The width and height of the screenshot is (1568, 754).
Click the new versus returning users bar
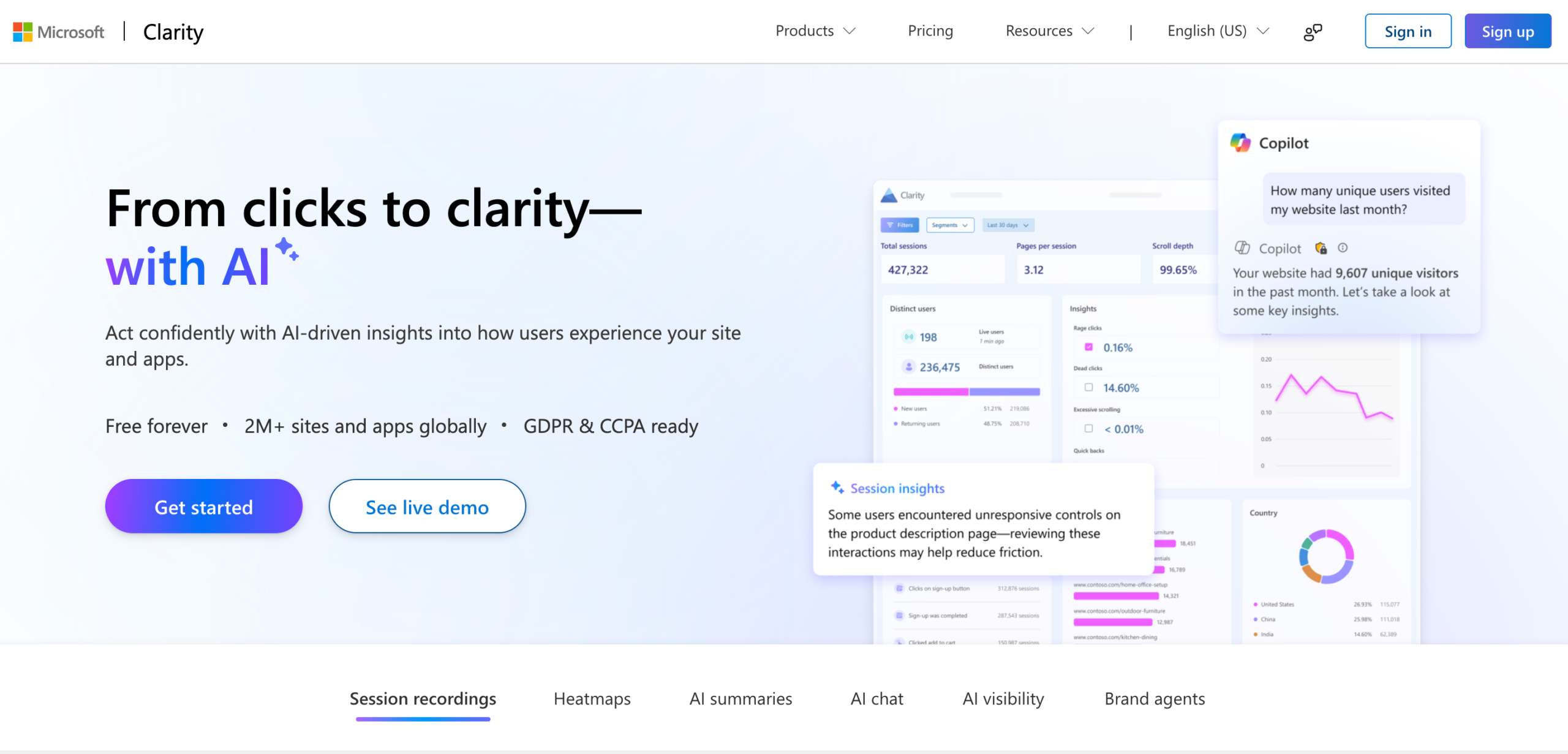[967, 391]
